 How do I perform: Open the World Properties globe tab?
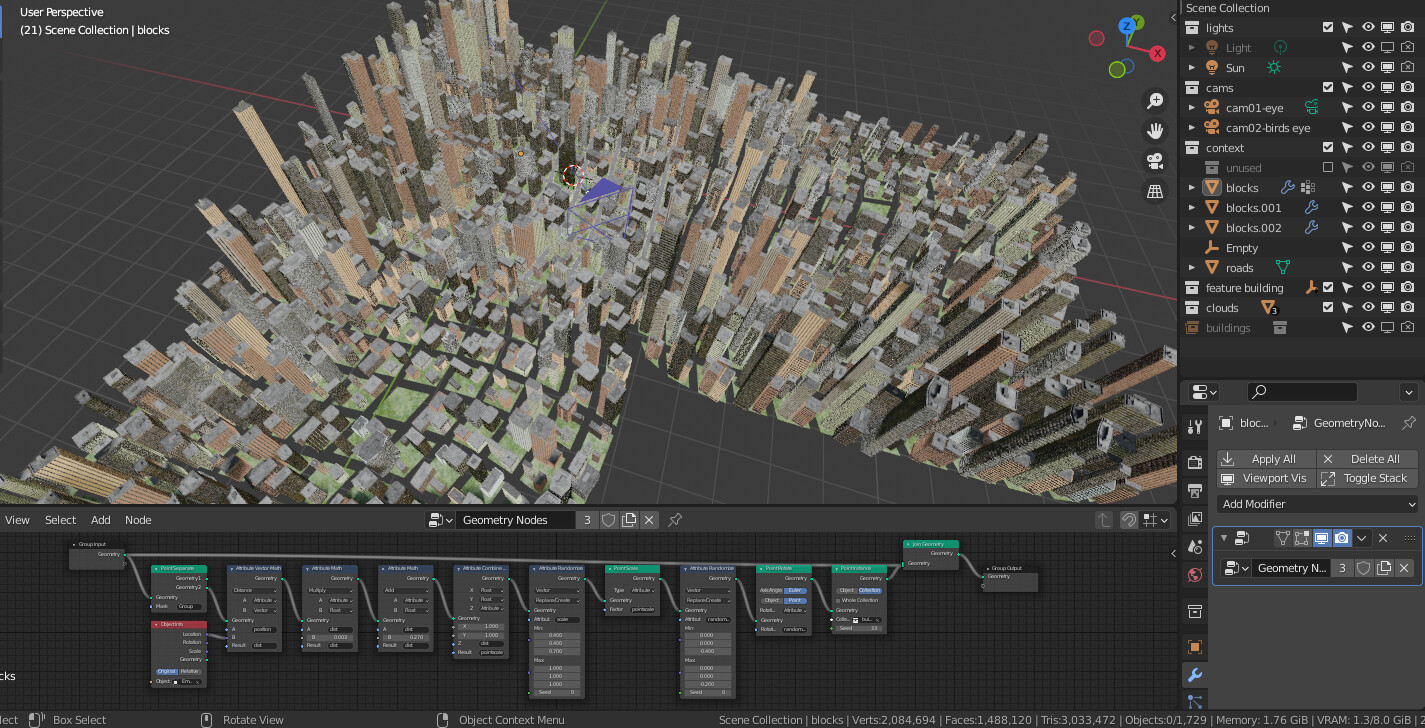point(1194,575)
